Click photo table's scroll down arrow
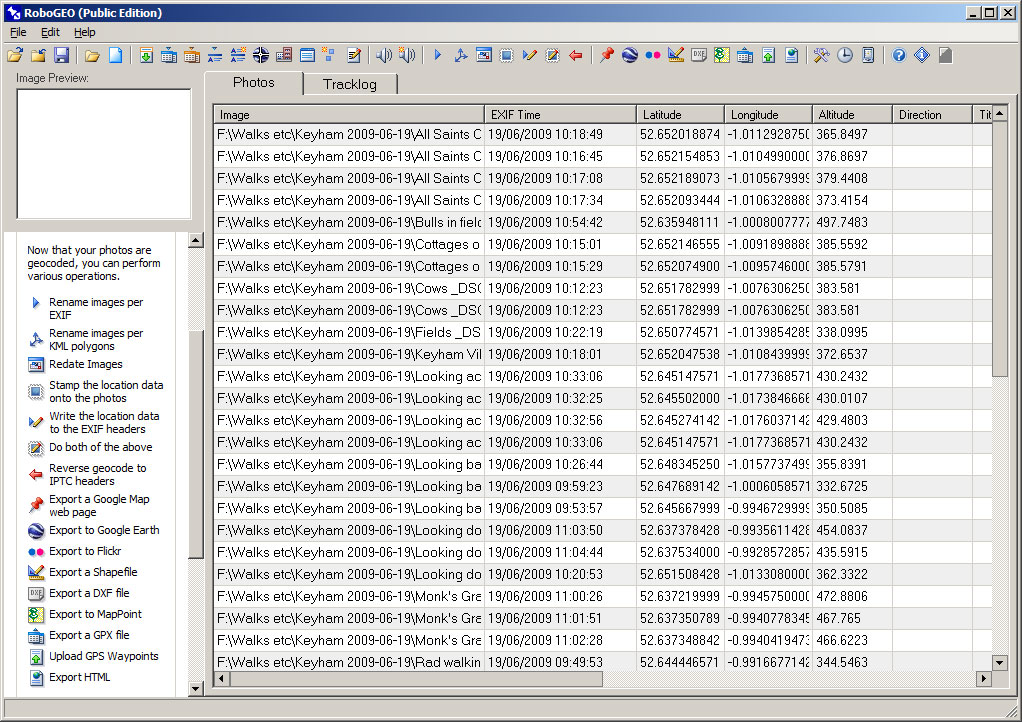The height and width of the screenshot is (722, 1022). click(1000, 663)
